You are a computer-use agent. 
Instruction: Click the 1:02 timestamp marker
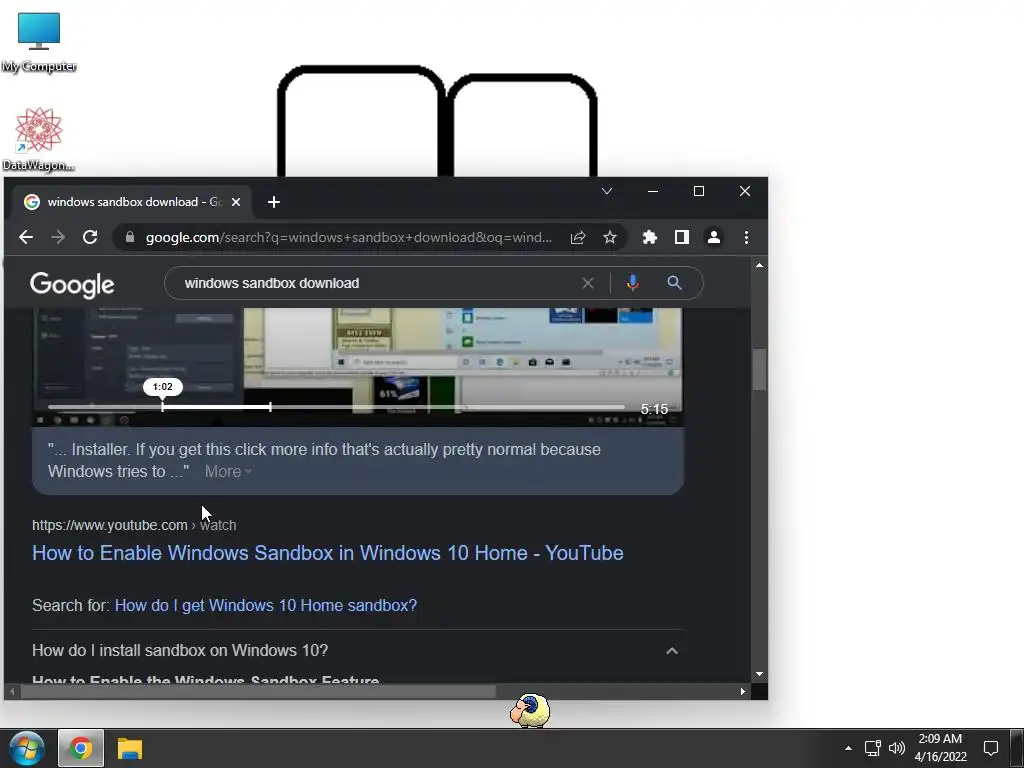(163, 387)
